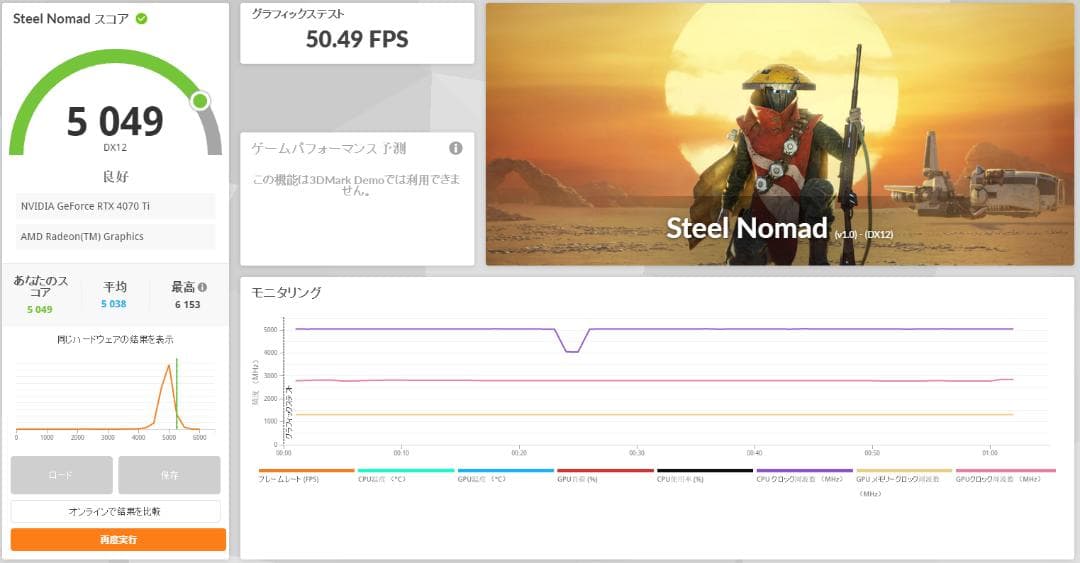Click the pink GPU clock line in monitoring graph

654,380
